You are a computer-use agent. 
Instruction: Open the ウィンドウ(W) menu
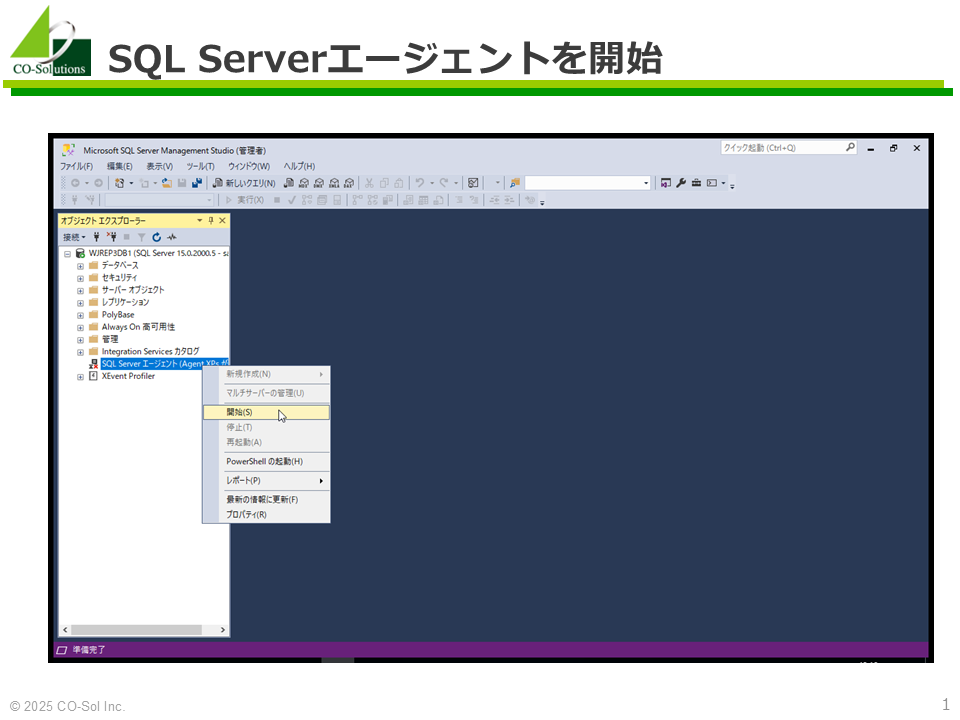click(x=249, y=167)
